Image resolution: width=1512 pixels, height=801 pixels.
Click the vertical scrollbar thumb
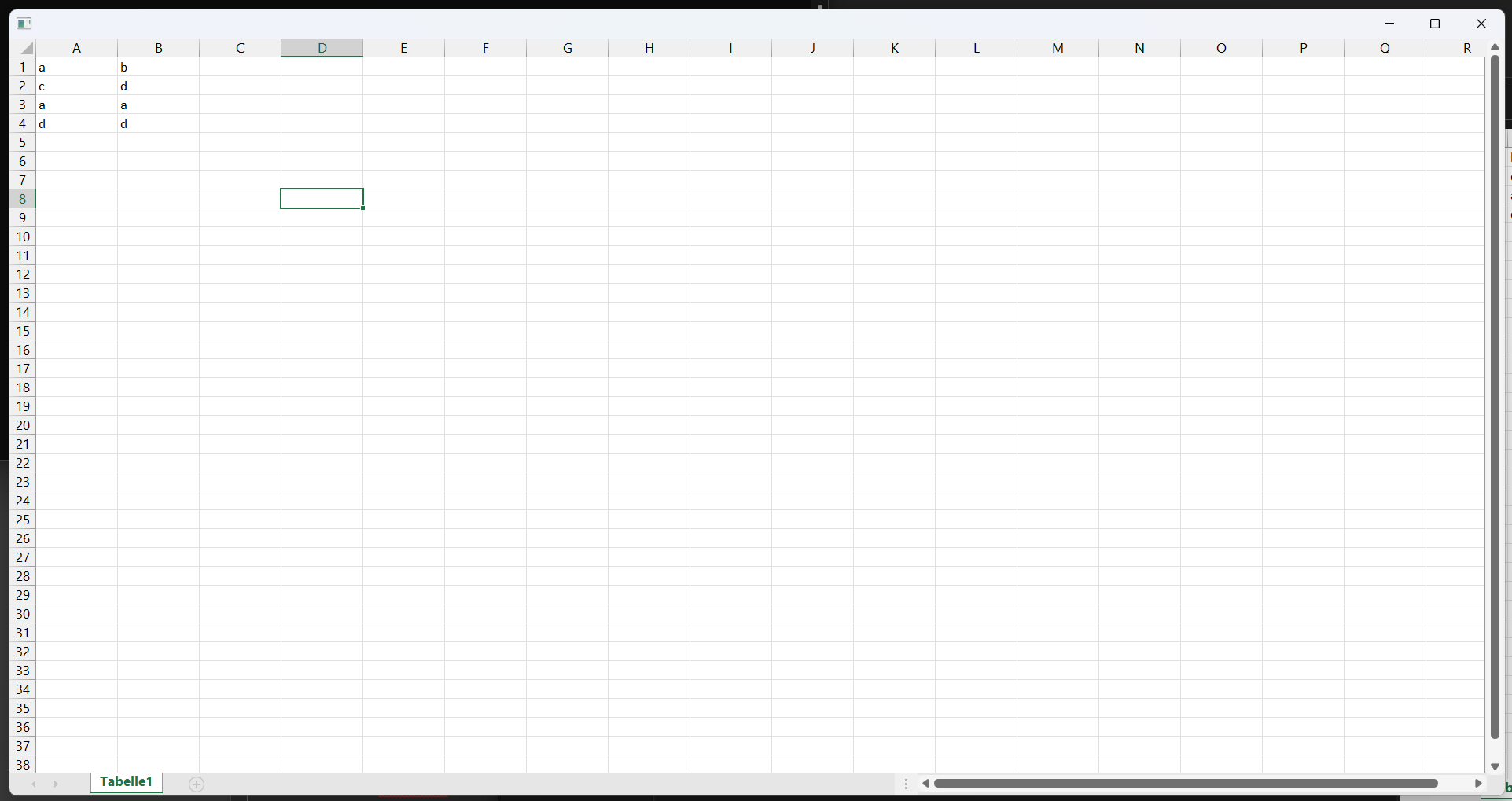(1495, 397)
